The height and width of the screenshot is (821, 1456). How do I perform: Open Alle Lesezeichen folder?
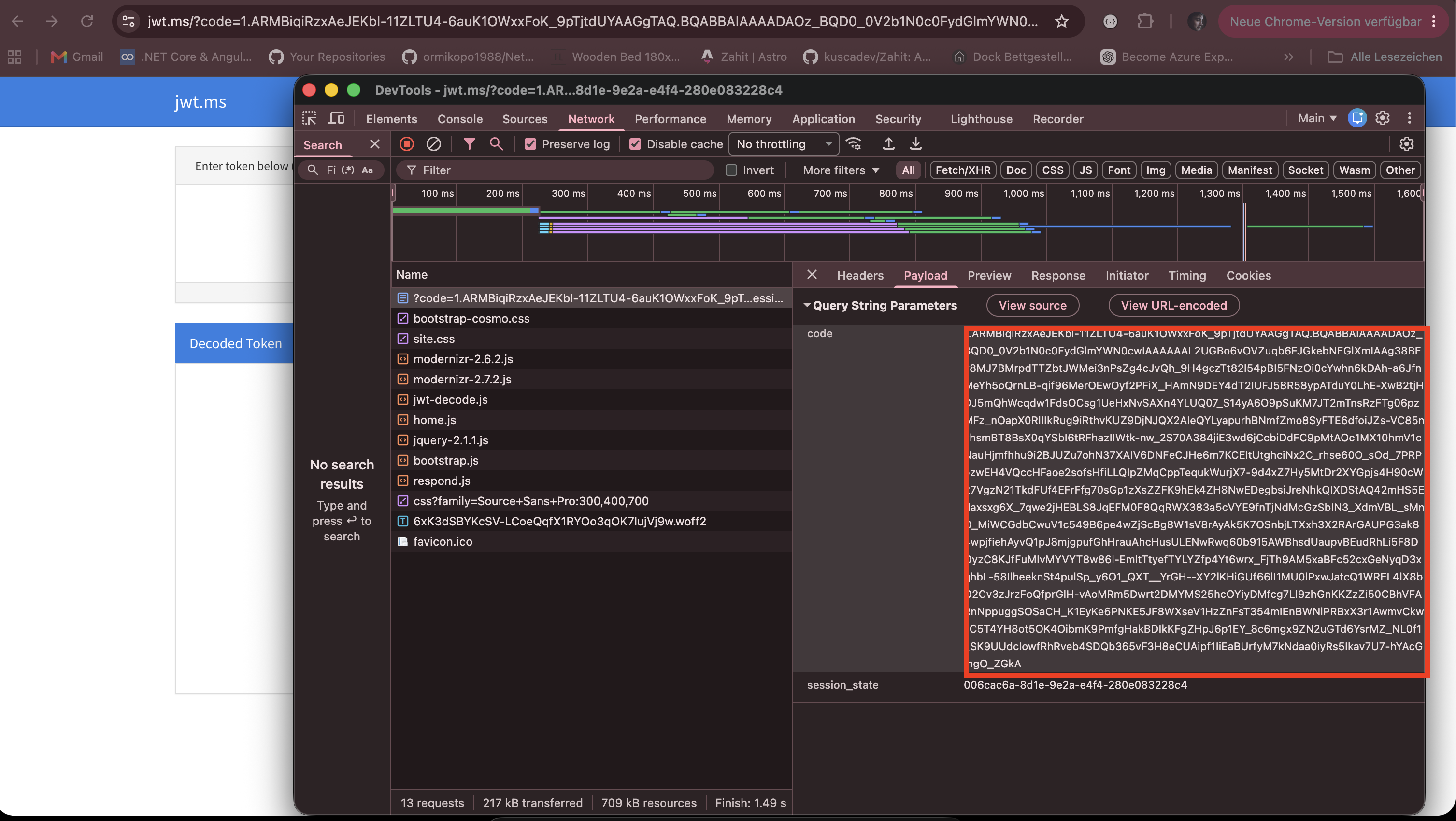(x=1384, y=57)
